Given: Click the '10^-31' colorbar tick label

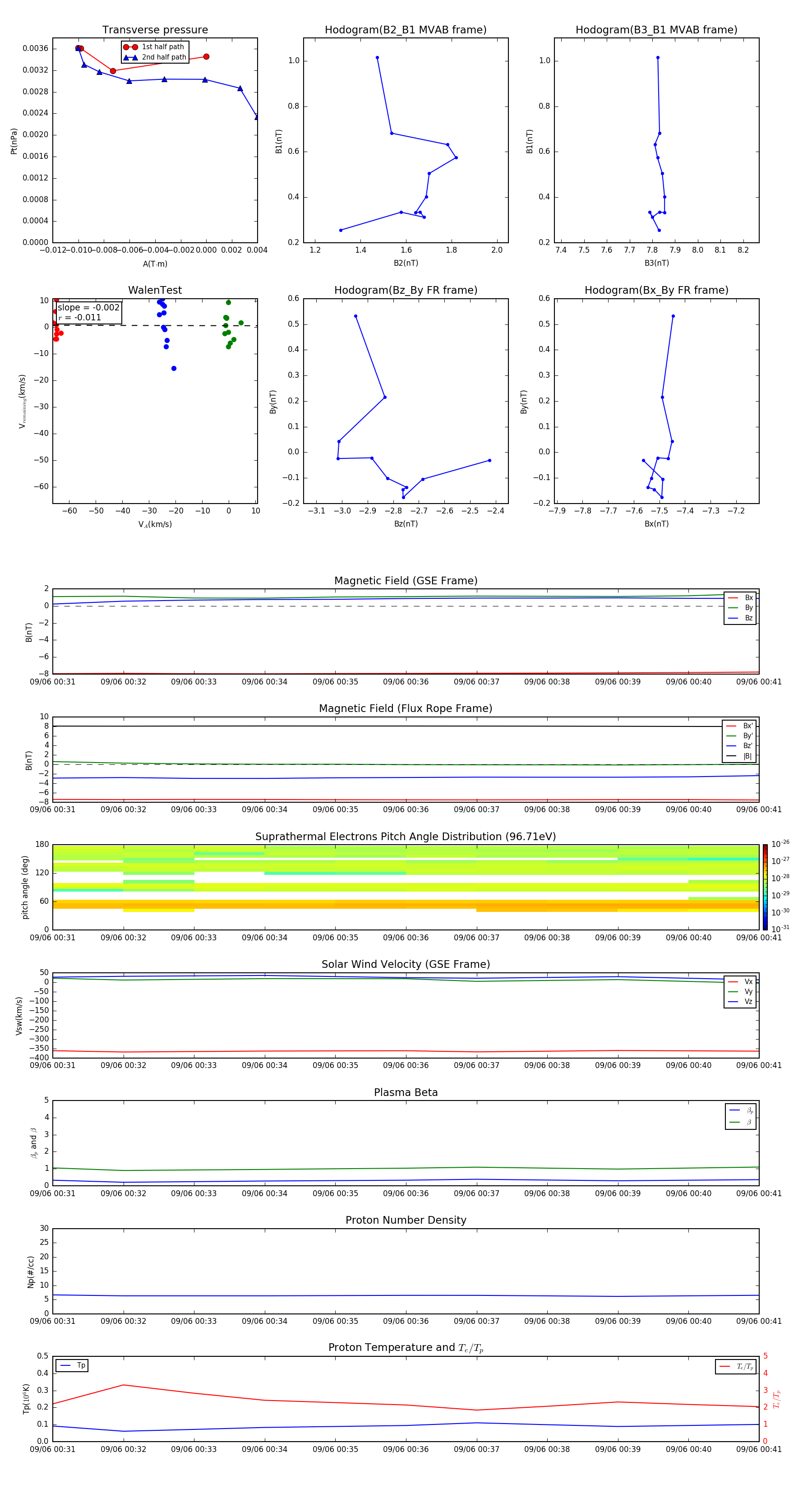Looking at the screenshot, I should (x=780, y=929).
